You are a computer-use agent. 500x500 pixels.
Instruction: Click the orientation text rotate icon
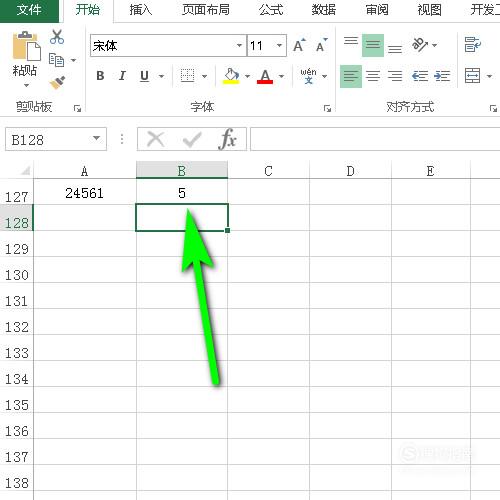coord(420,45)
